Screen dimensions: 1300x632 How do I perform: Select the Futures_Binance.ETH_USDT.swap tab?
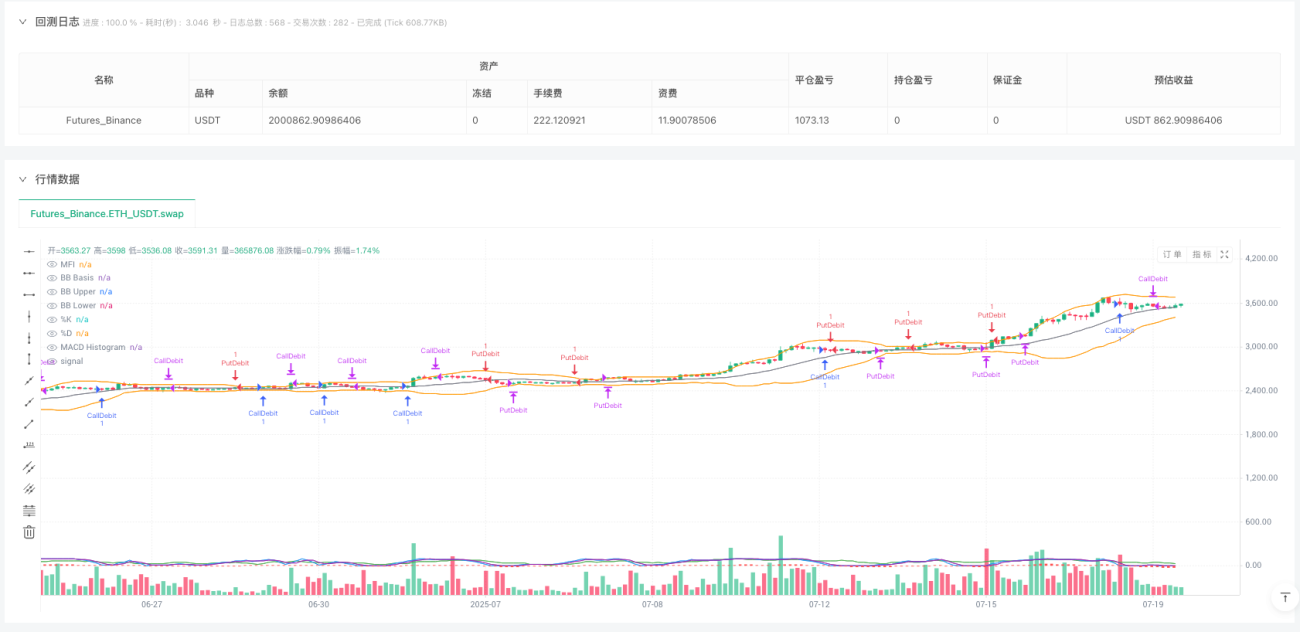pos(107,213)
